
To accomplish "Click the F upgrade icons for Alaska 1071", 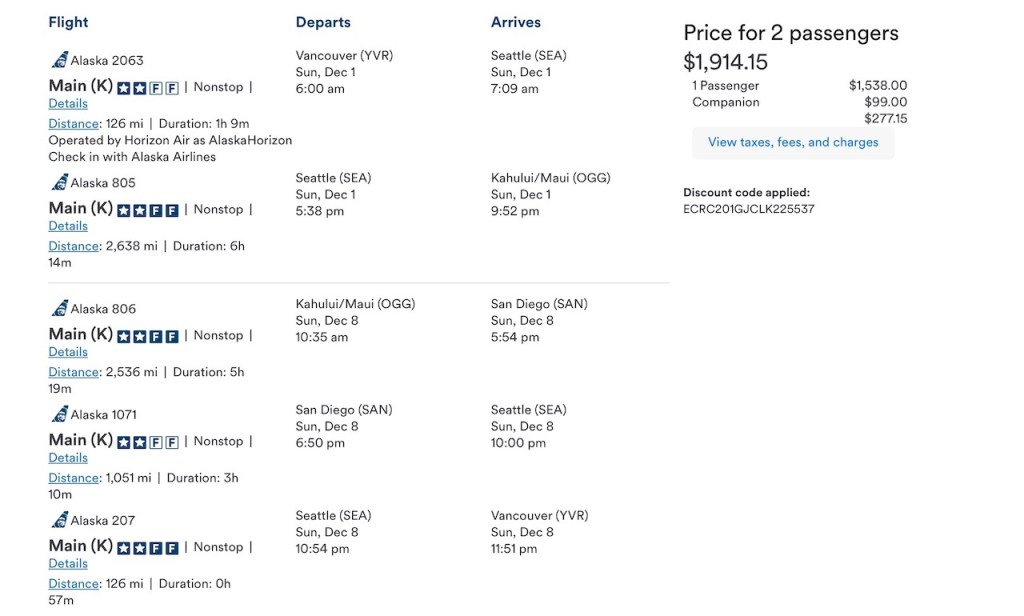I will (164, 442).
